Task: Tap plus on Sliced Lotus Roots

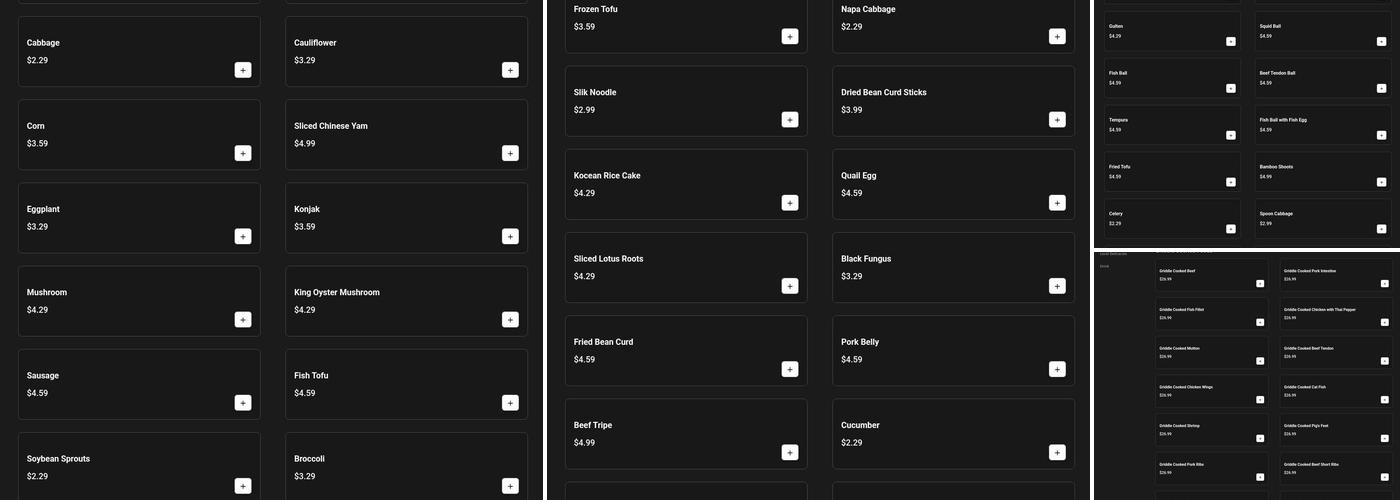Action: (790, 286)
